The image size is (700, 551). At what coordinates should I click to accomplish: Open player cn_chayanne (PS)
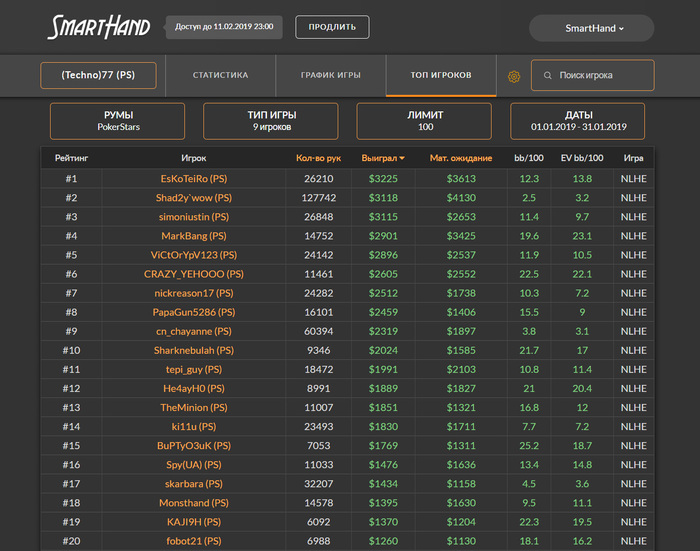click(x=194, y=331)
